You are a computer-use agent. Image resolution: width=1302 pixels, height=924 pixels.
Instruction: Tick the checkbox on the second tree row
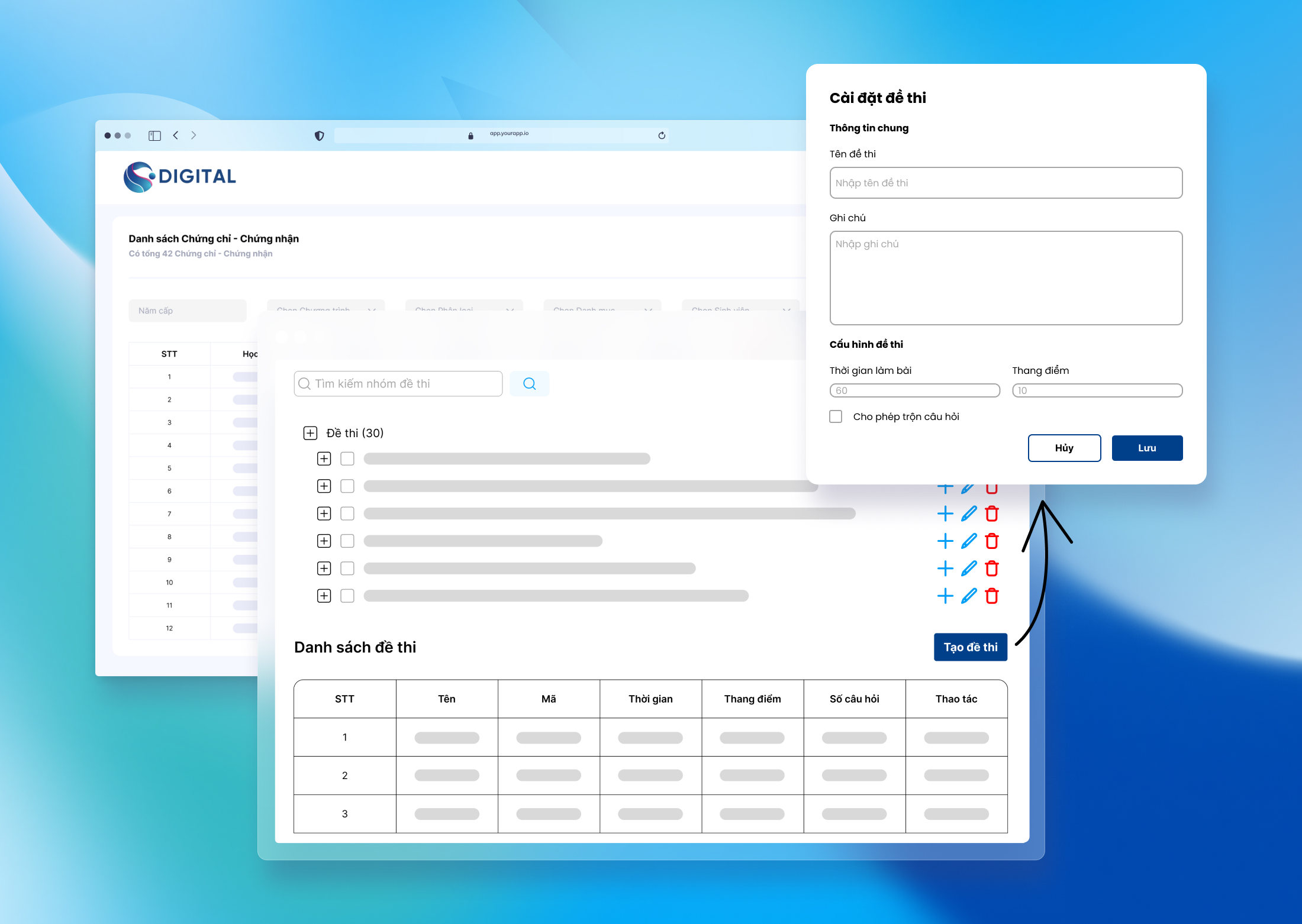(347, 486)
